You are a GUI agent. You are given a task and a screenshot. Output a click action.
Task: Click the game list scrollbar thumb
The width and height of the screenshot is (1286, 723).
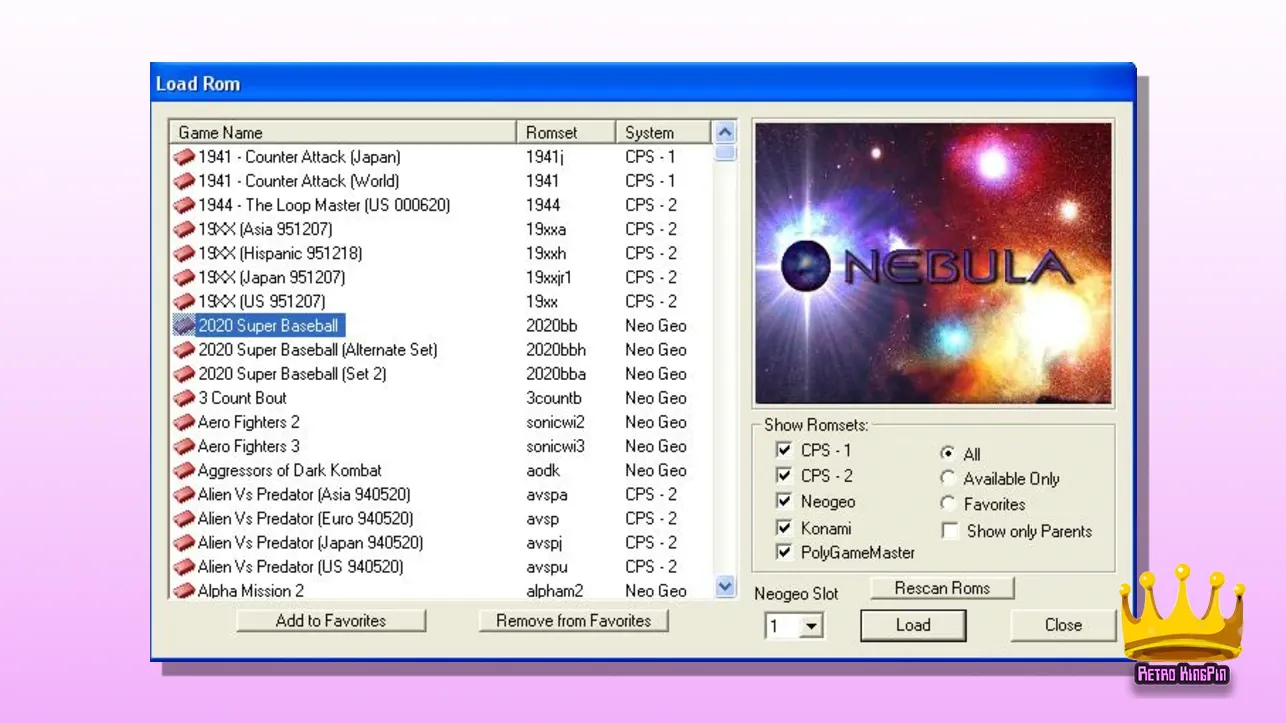[726, 153]
